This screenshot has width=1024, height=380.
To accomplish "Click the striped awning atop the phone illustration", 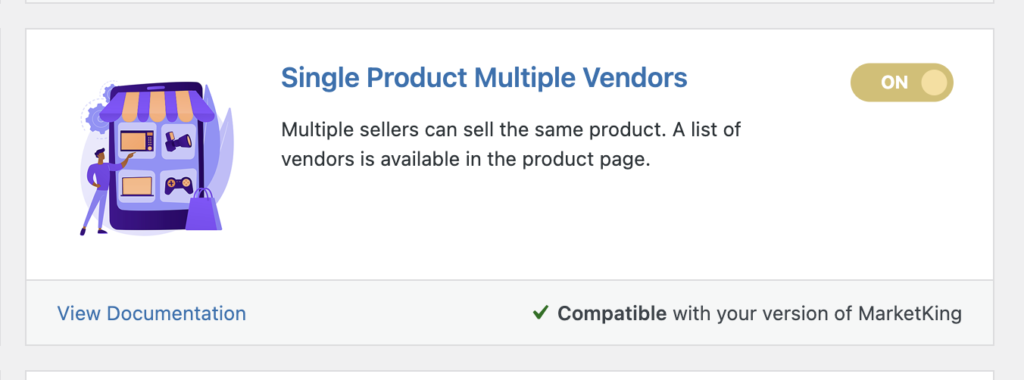I will (157, 106).
